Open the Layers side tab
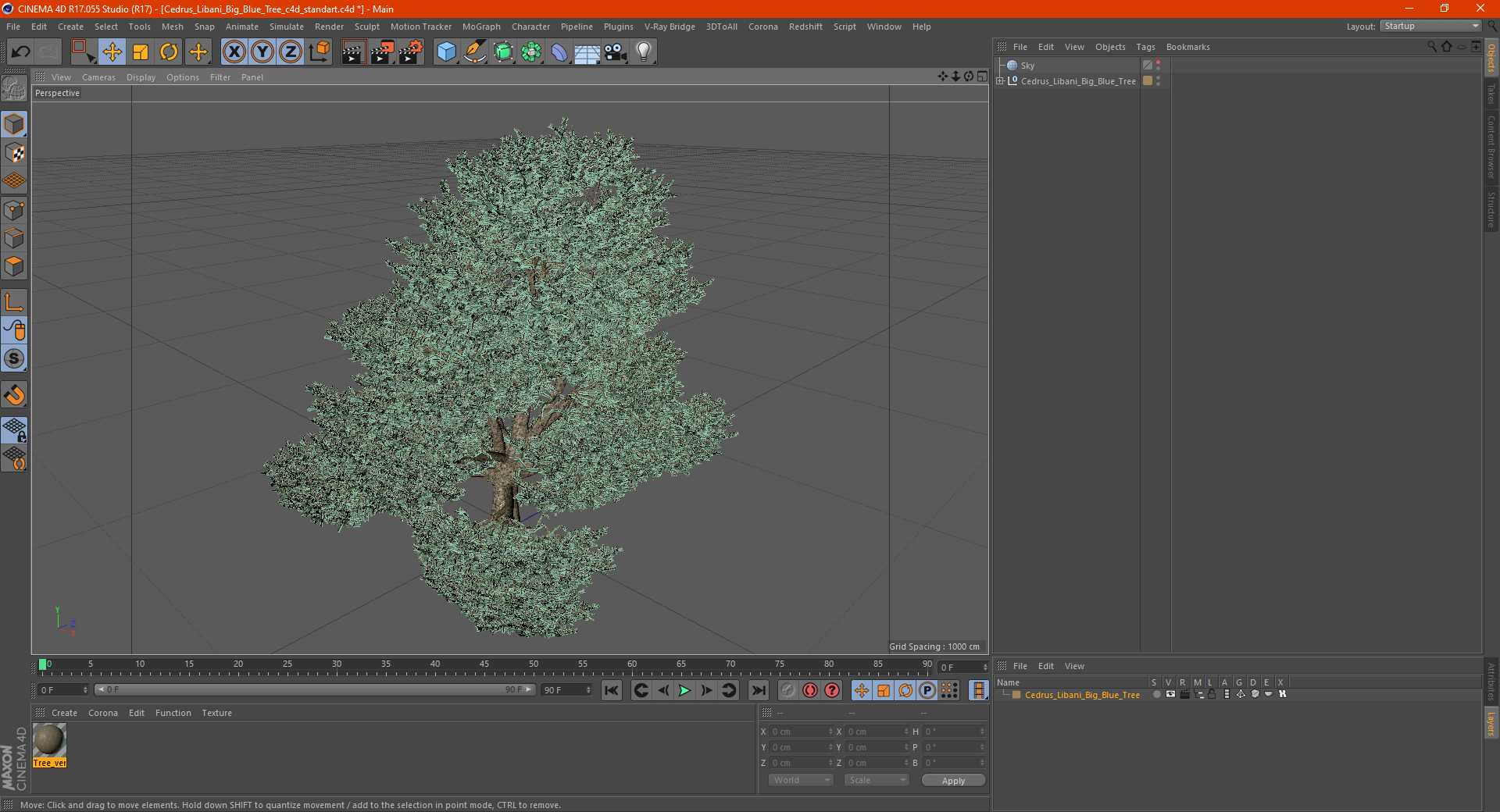Screen dimensions: 1500x812 tap(1491, 723)
